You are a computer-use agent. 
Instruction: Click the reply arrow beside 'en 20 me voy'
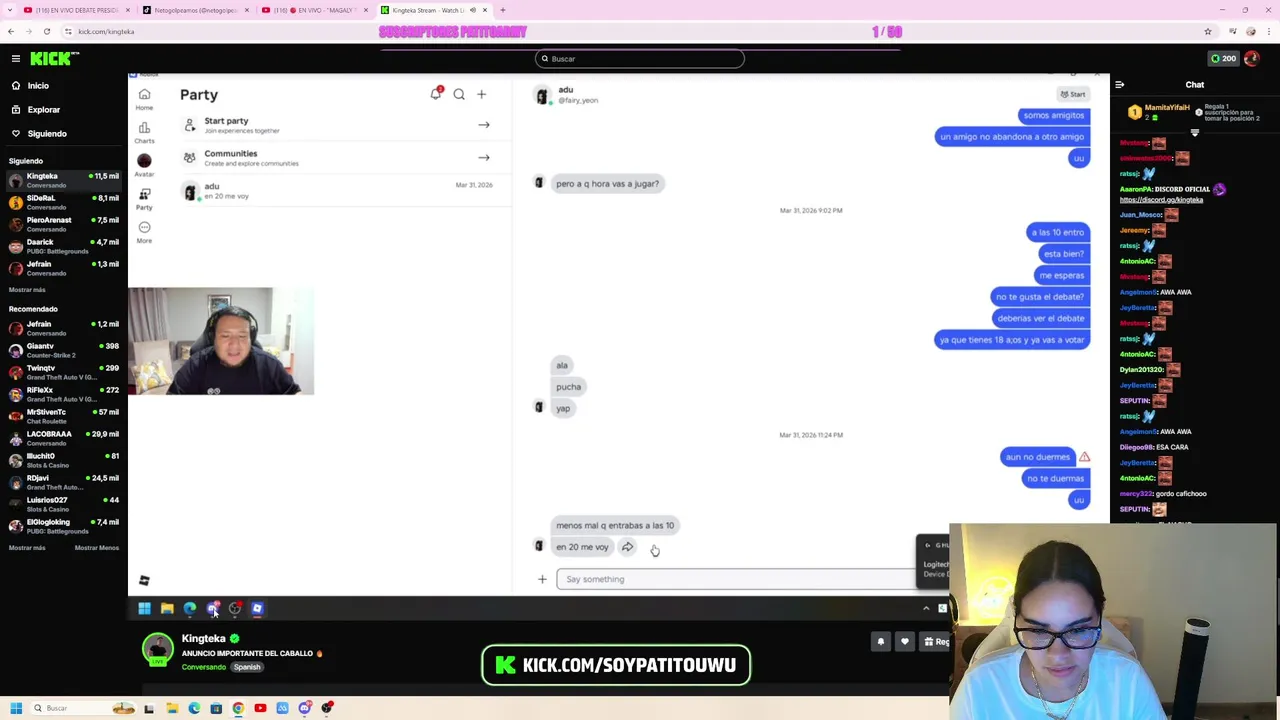point(627,547)
